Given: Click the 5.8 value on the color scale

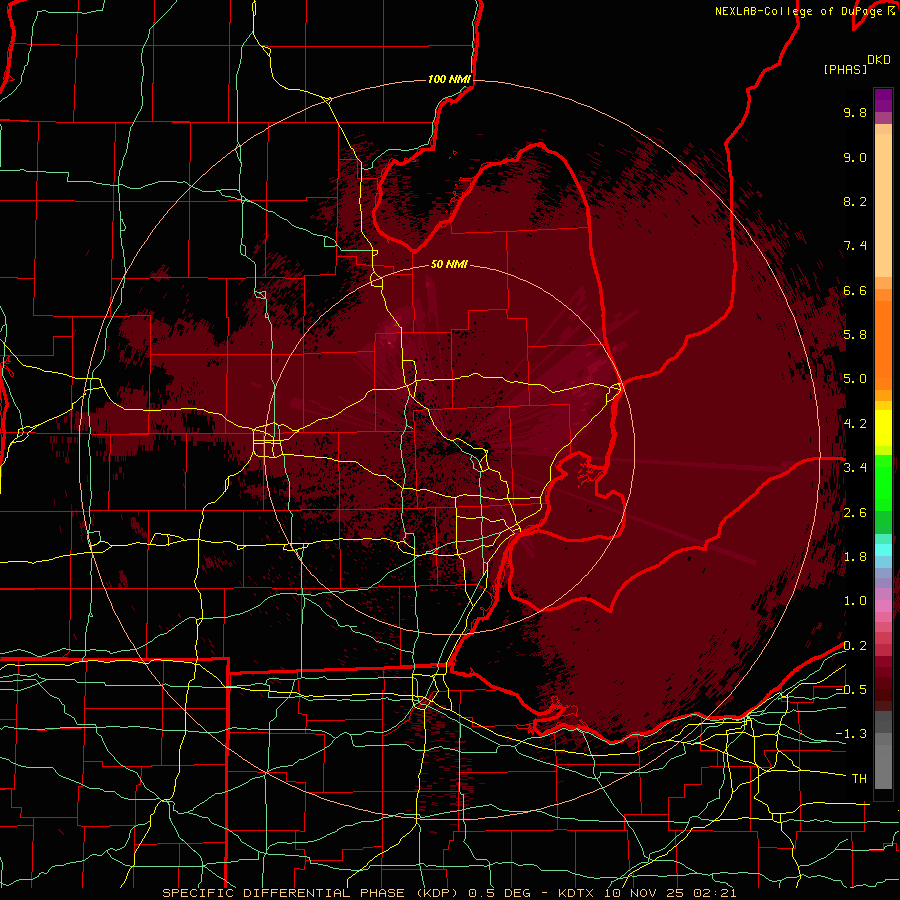Looking at the screenshot, I should click(855, 335).
